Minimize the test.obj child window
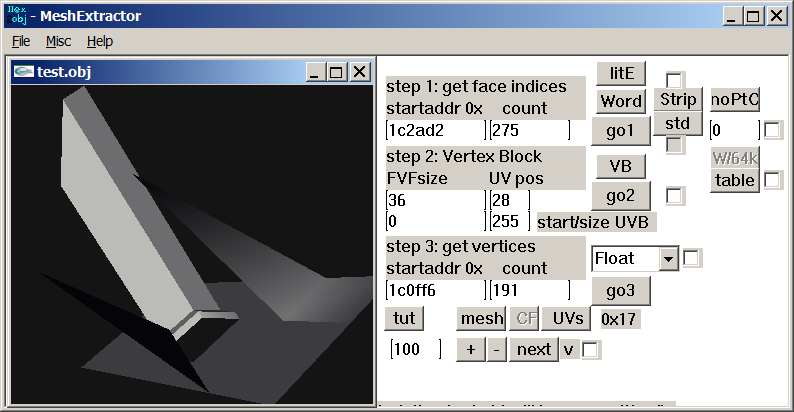 point(315,72)
